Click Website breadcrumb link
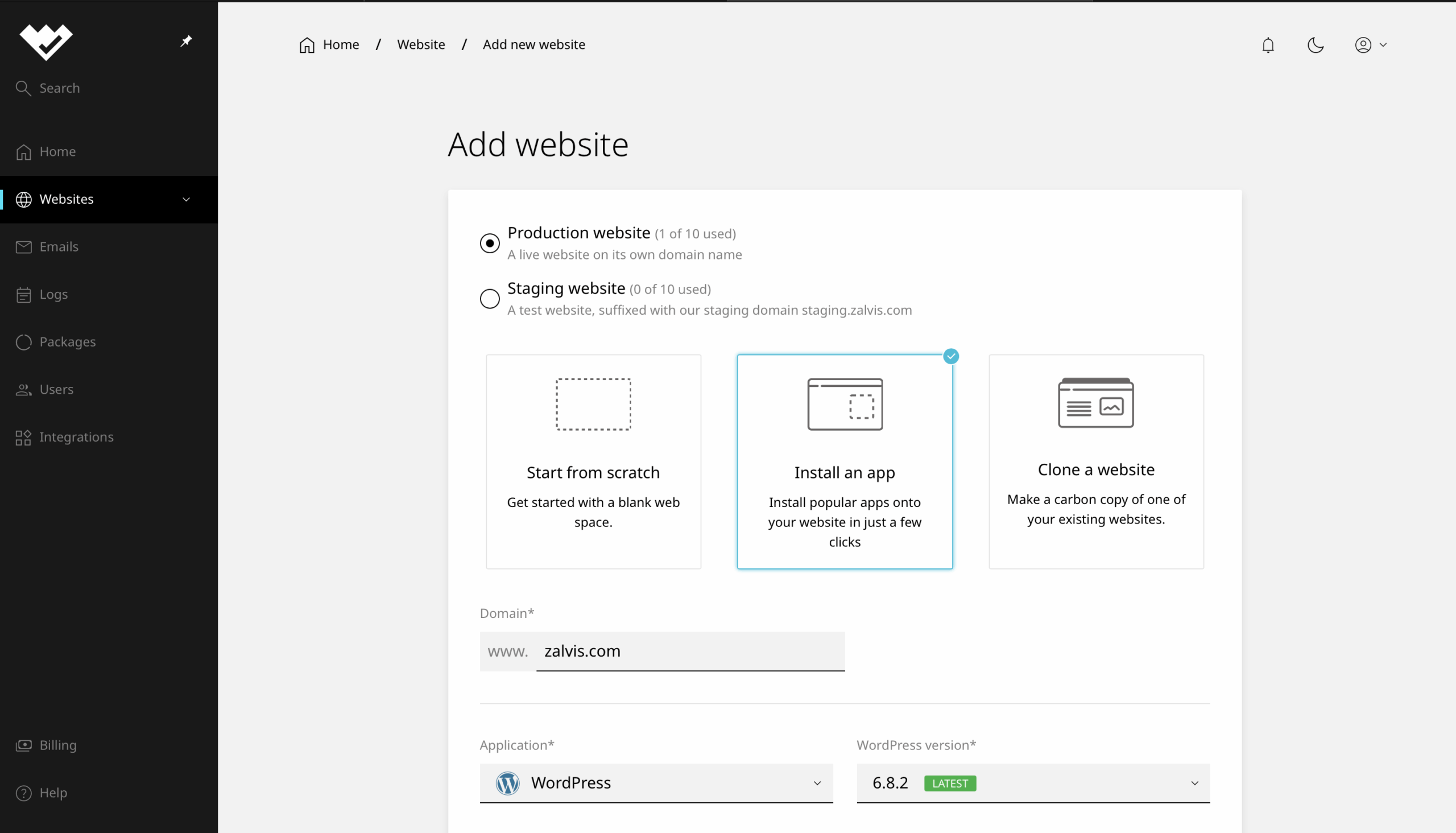Image resolution: width=1456 pixels, height=833 pixels. [x=421, y=44]
